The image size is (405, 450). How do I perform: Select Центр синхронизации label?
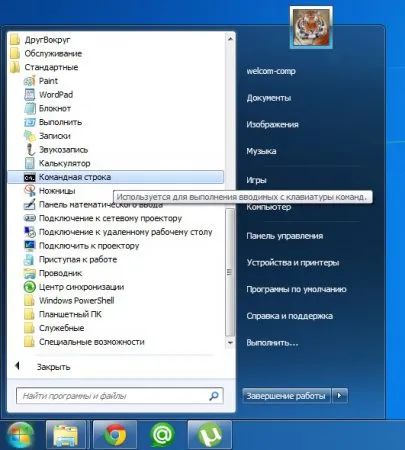(81, 287)
